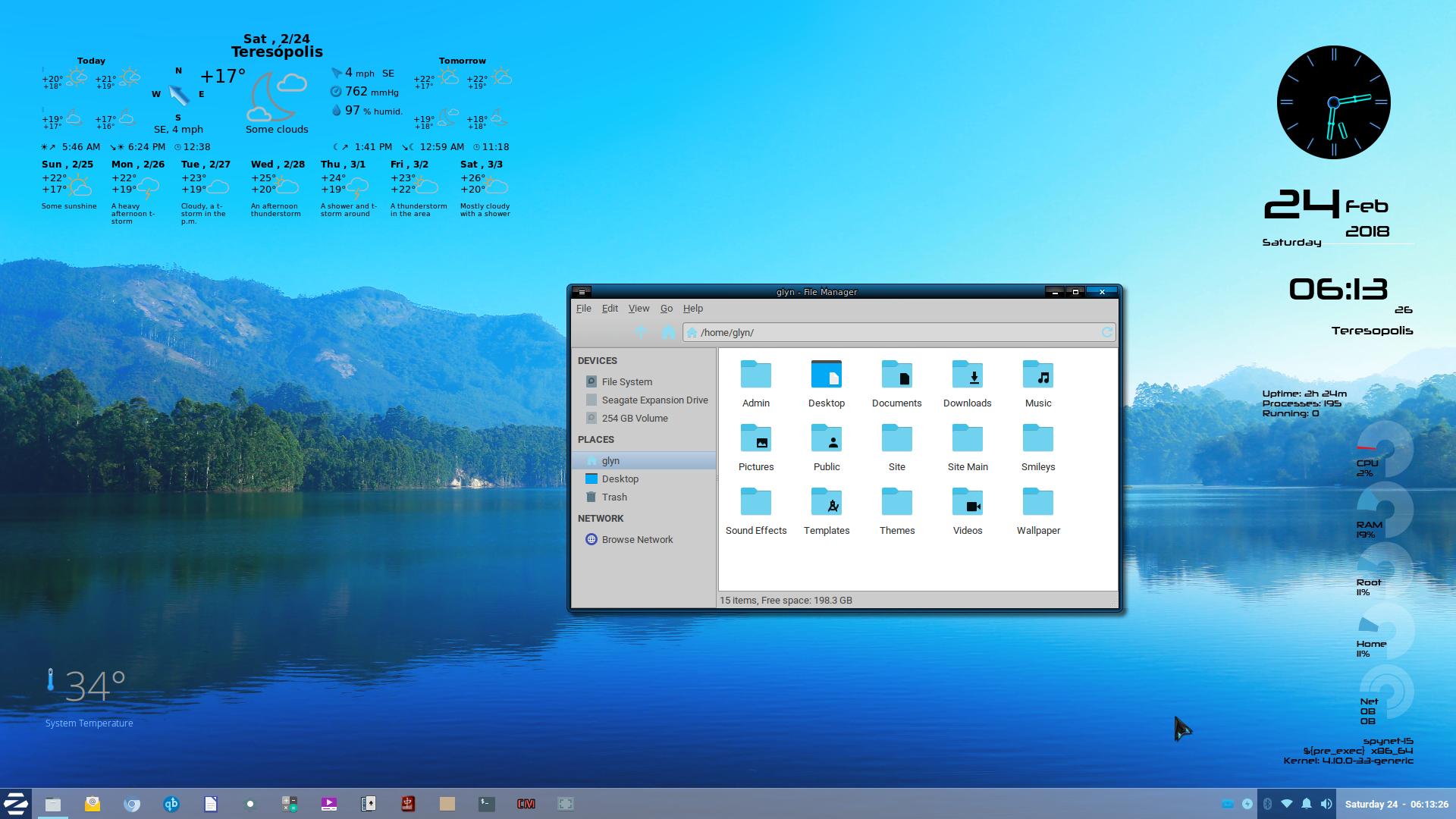The height and width of the screenshot is (819, 1456).
Task: Open the Zorin application menu
Action: pos(15,805)
